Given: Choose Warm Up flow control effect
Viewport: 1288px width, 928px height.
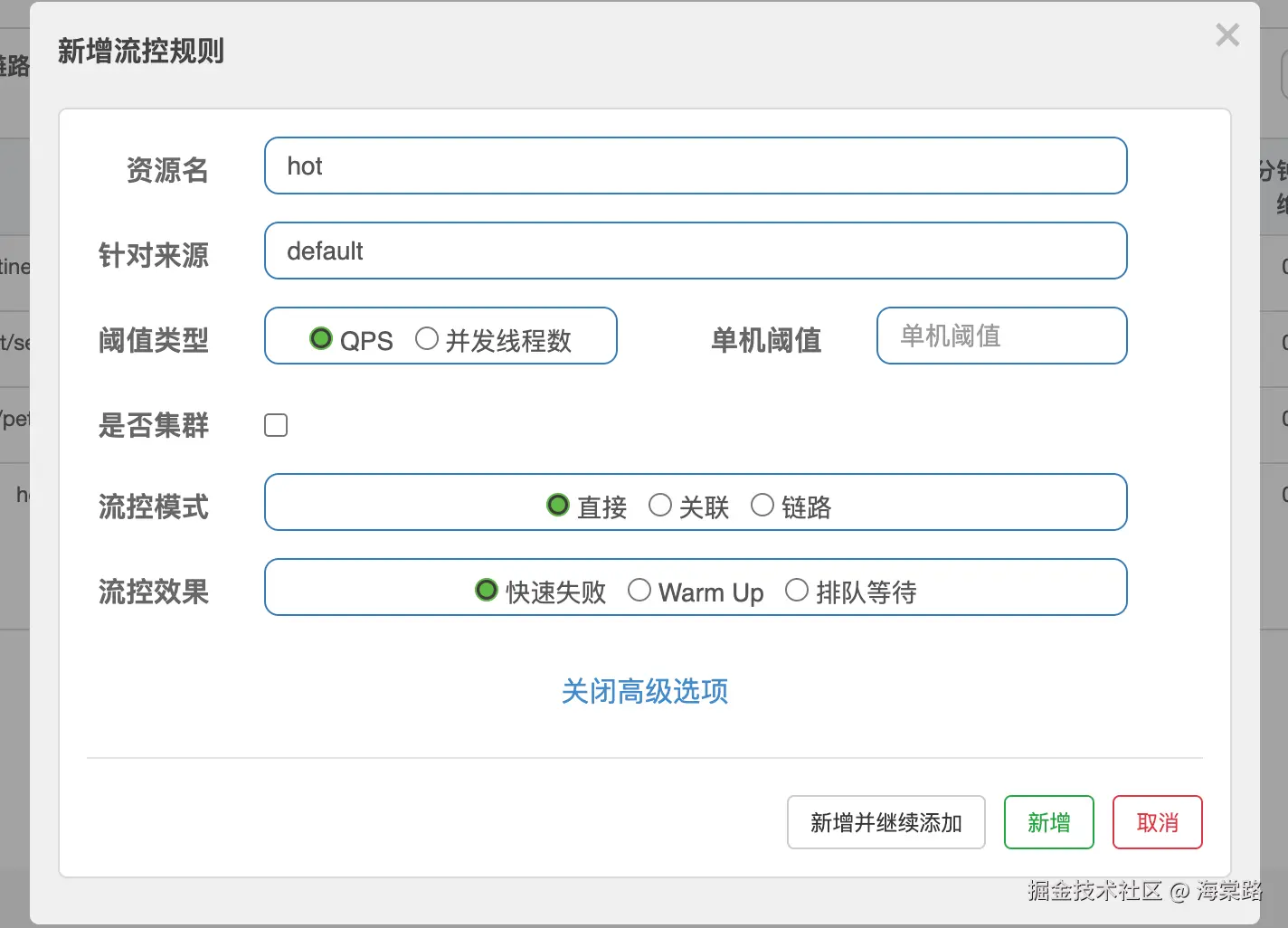Looking at the screenshot, I should coord(639,591).
